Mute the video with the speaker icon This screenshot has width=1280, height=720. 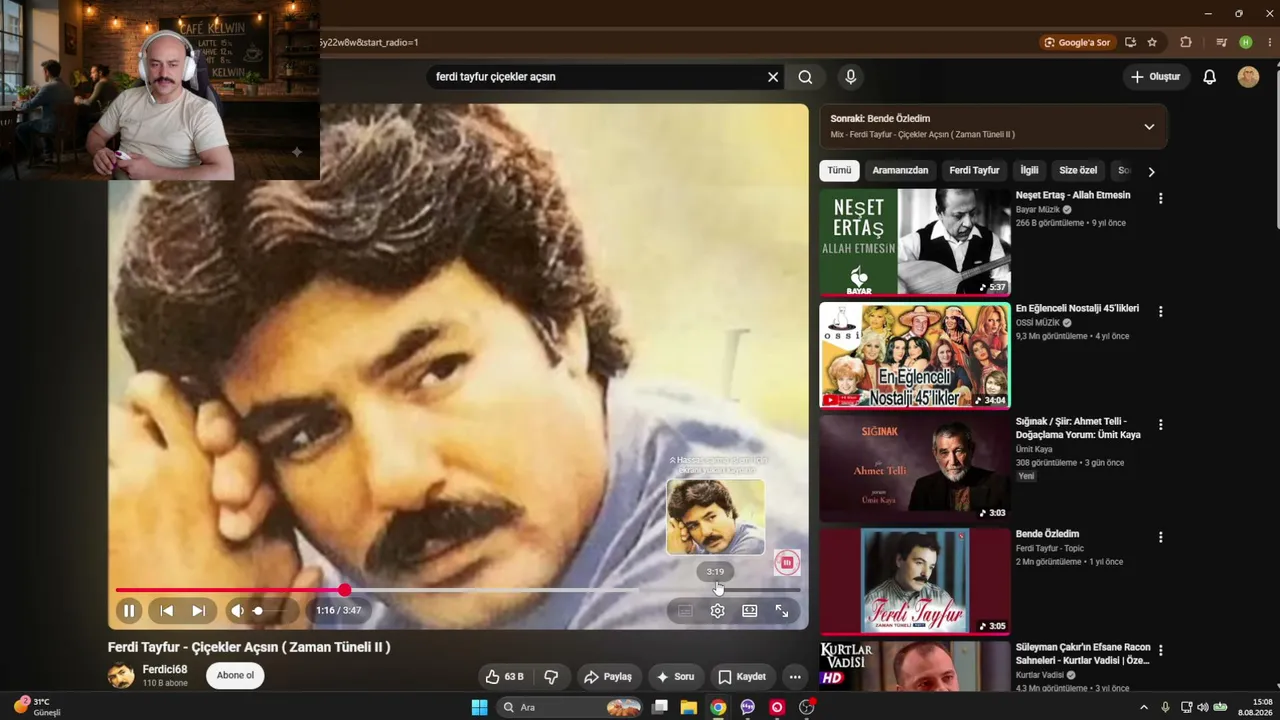237,611
